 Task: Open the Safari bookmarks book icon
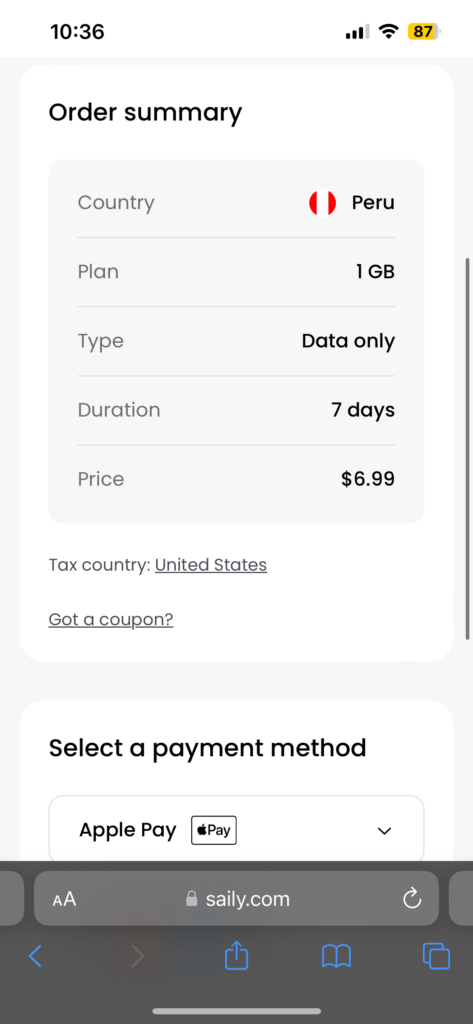pos(336,956)
